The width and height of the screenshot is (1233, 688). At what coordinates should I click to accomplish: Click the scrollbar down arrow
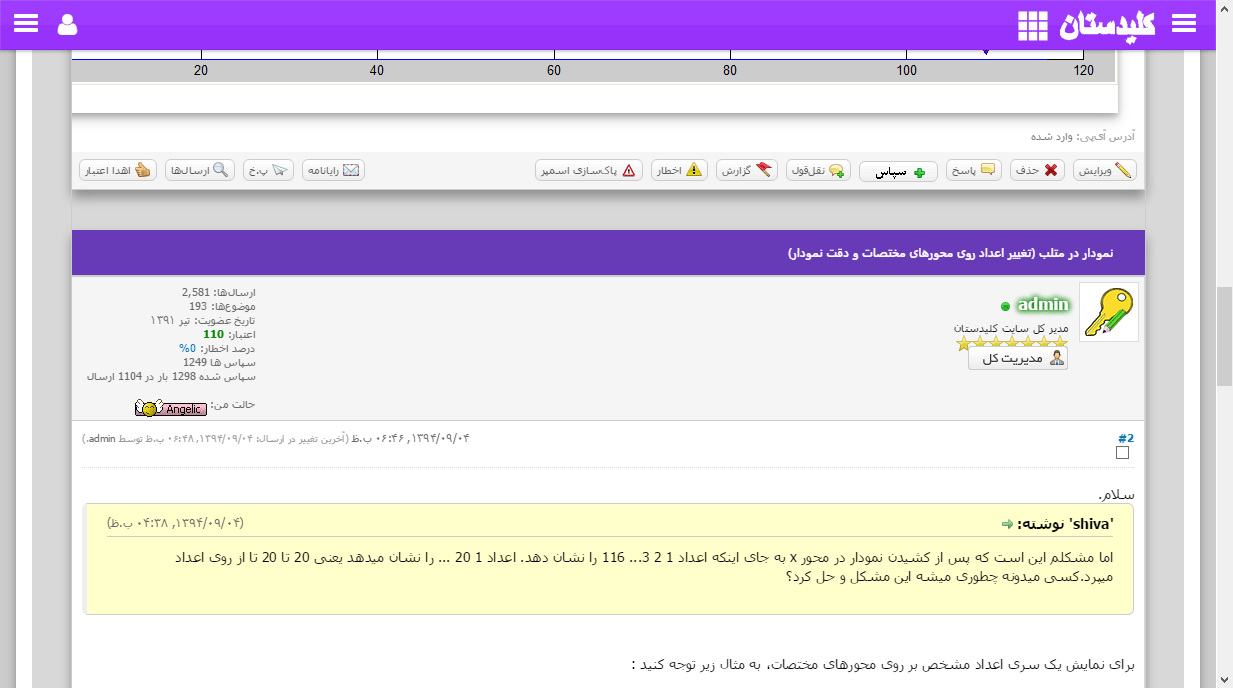click(x=1224, y=679)
